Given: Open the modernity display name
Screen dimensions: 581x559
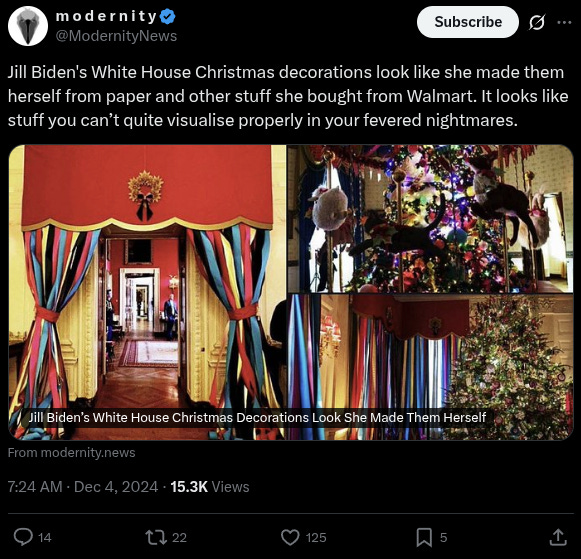Looking at the screenshot, I should 106,16.
